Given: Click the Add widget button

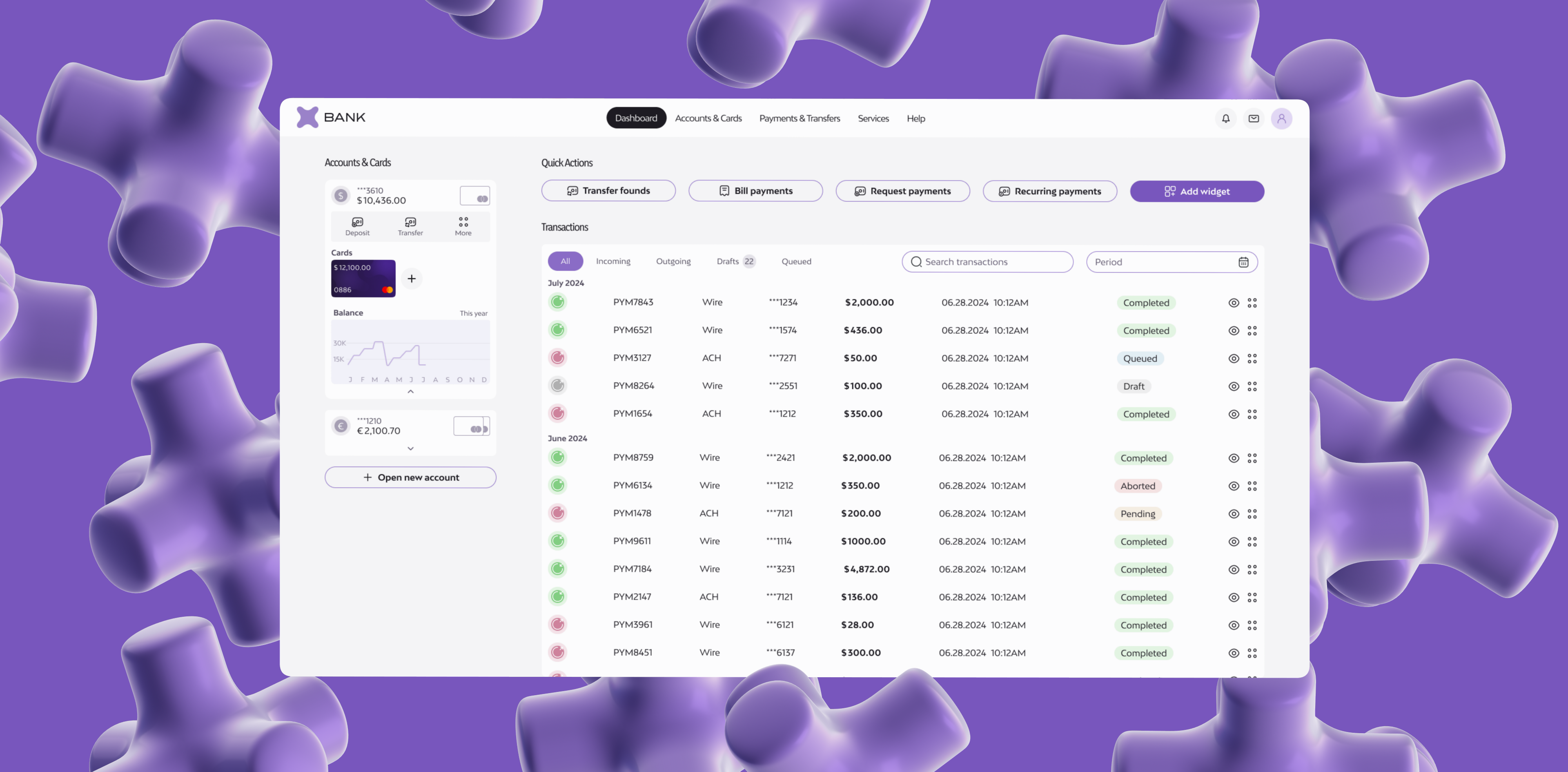Looking at the screenshot, I should [x=1197, y=191].
